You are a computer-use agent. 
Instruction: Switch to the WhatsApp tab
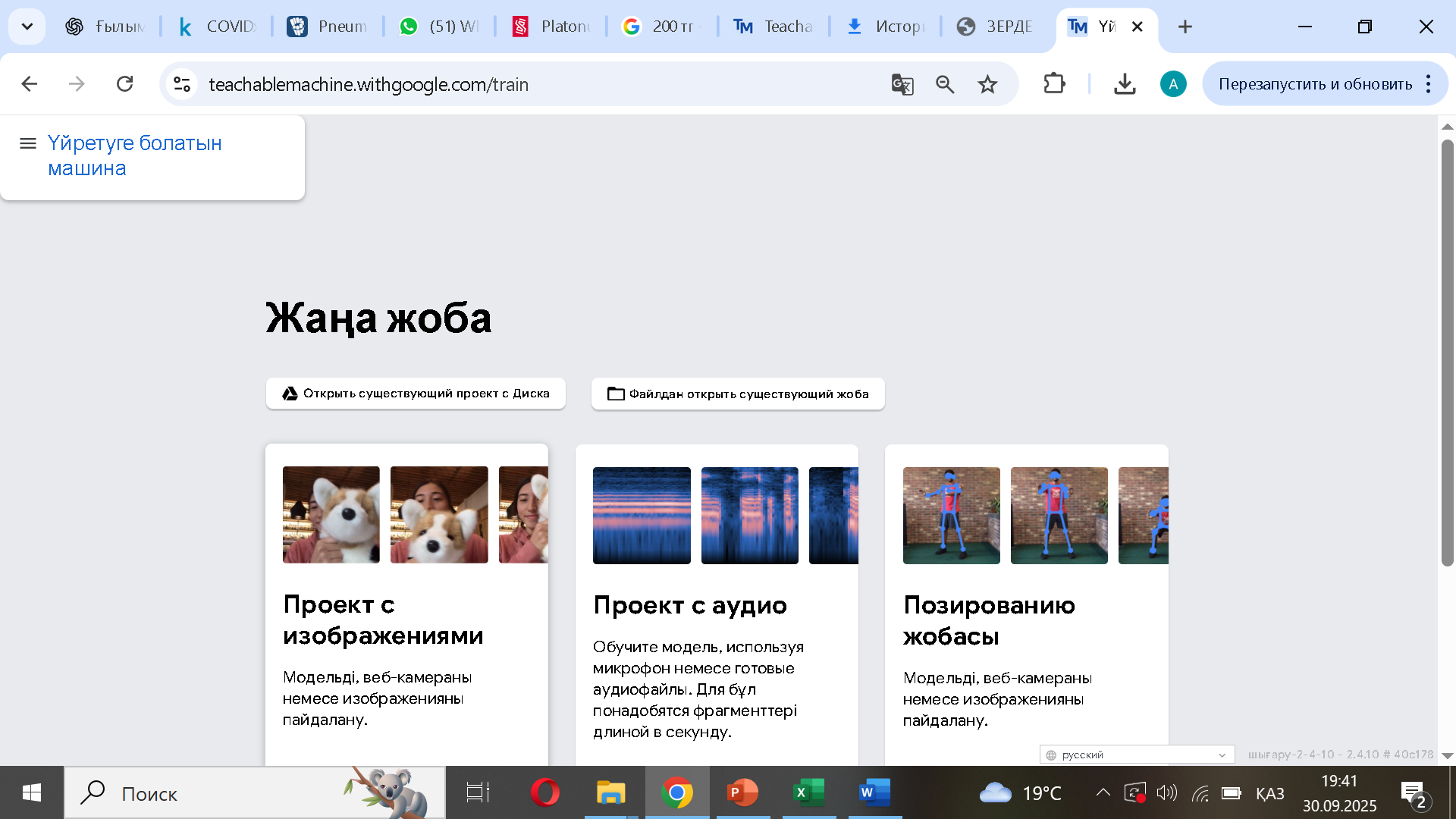[x=440, y=27]
